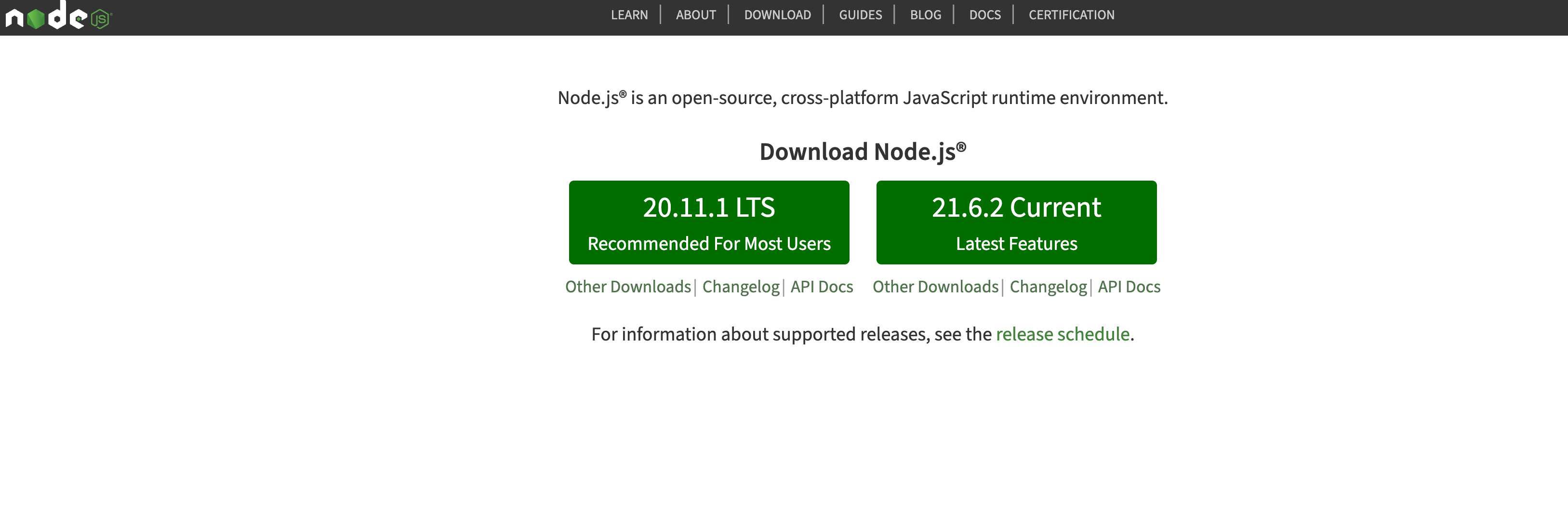The height and width of the screenshot is (524, 1568).
Task: Open Other Downloads under the Current button
Action: click(x=935, y=287)
